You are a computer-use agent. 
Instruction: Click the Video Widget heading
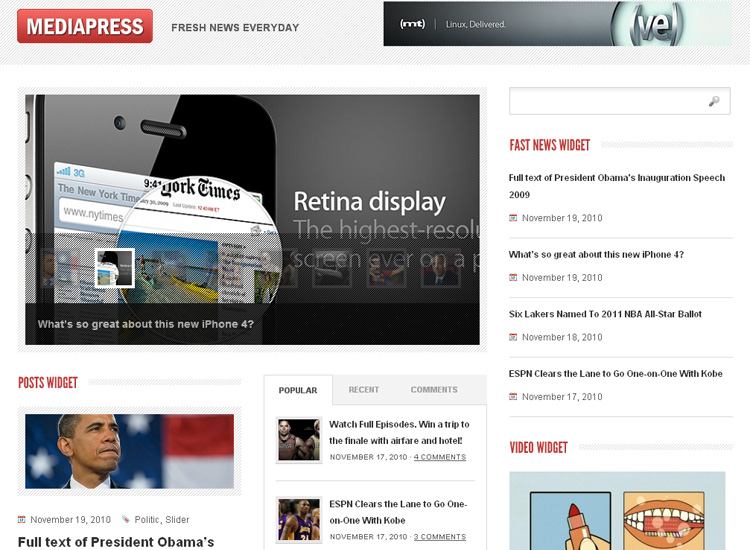539,447
